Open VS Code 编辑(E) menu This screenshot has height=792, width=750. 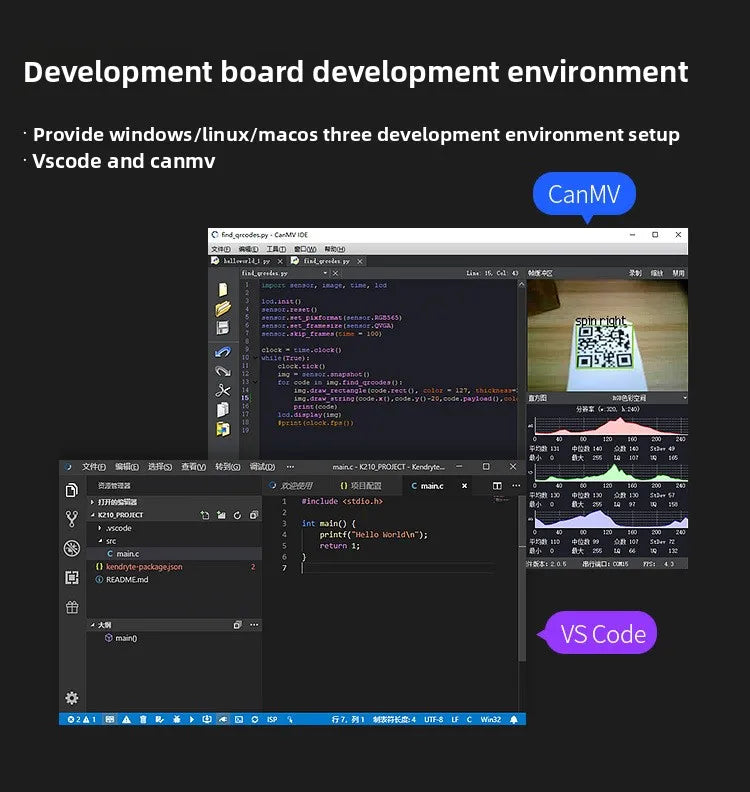(x=127, y=467)
